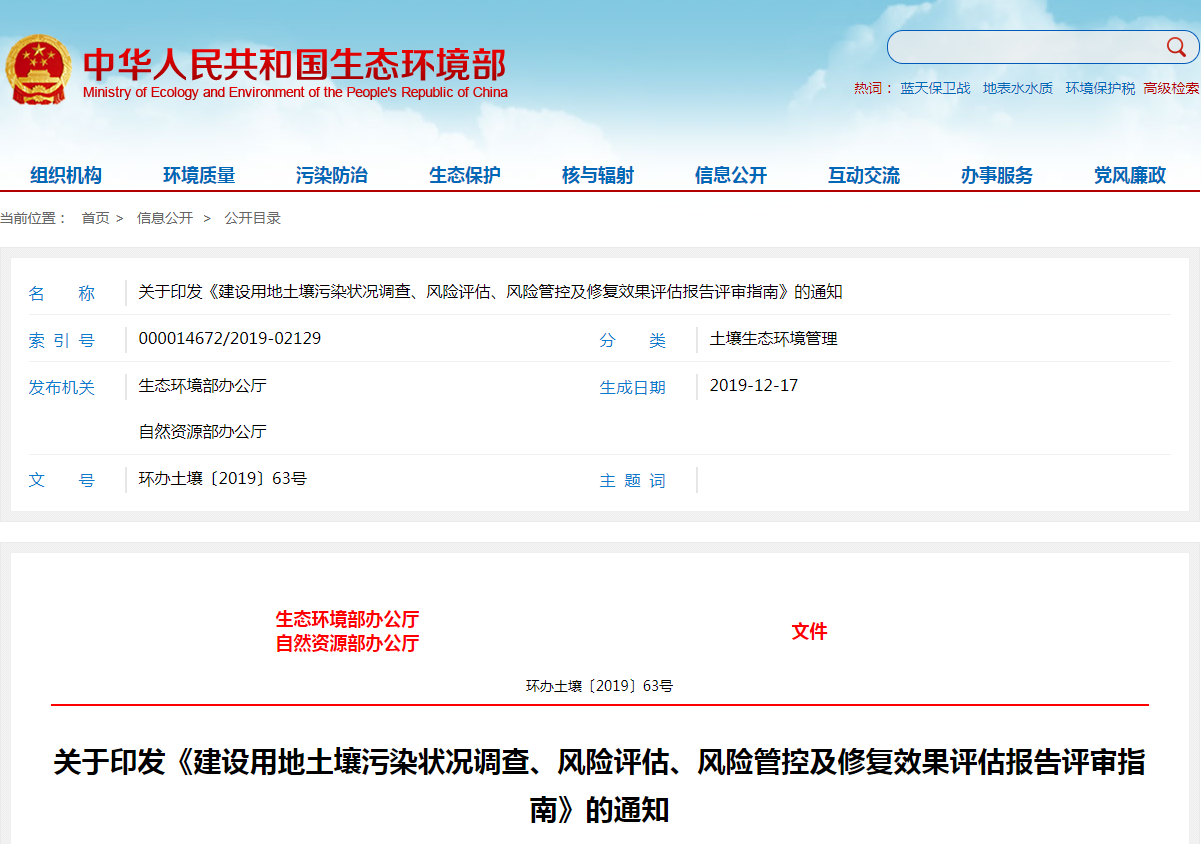Click the national emblem logo
1201x844 pixels.
tap(38, 68)
